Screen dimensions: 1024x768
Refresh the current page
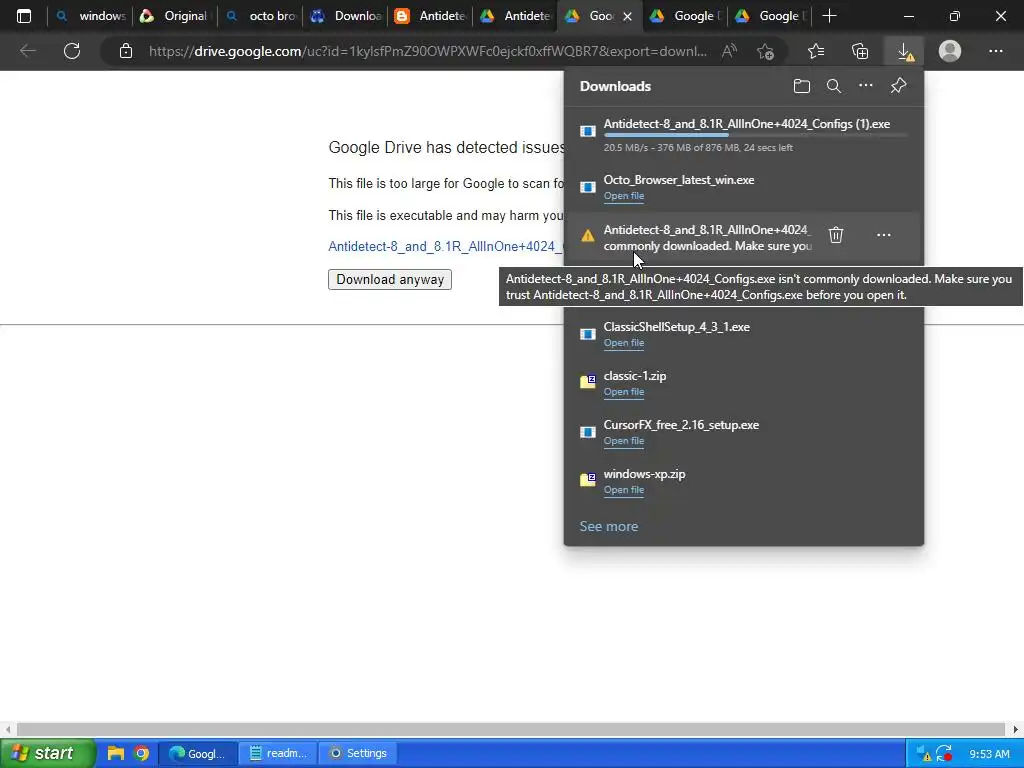[x=72, y=51]
